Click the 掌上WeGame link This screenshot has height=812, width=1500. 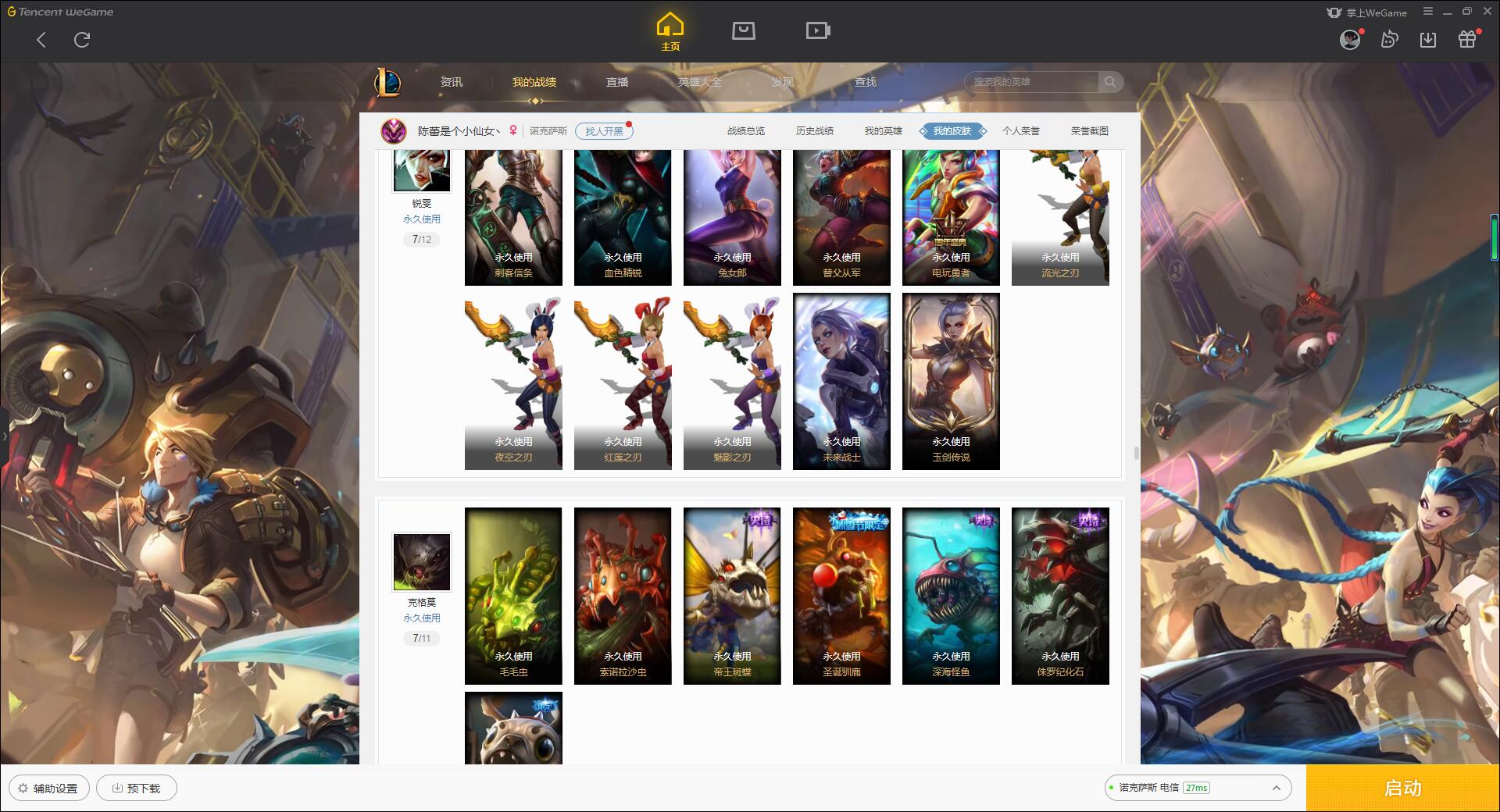coord(1367,12)
